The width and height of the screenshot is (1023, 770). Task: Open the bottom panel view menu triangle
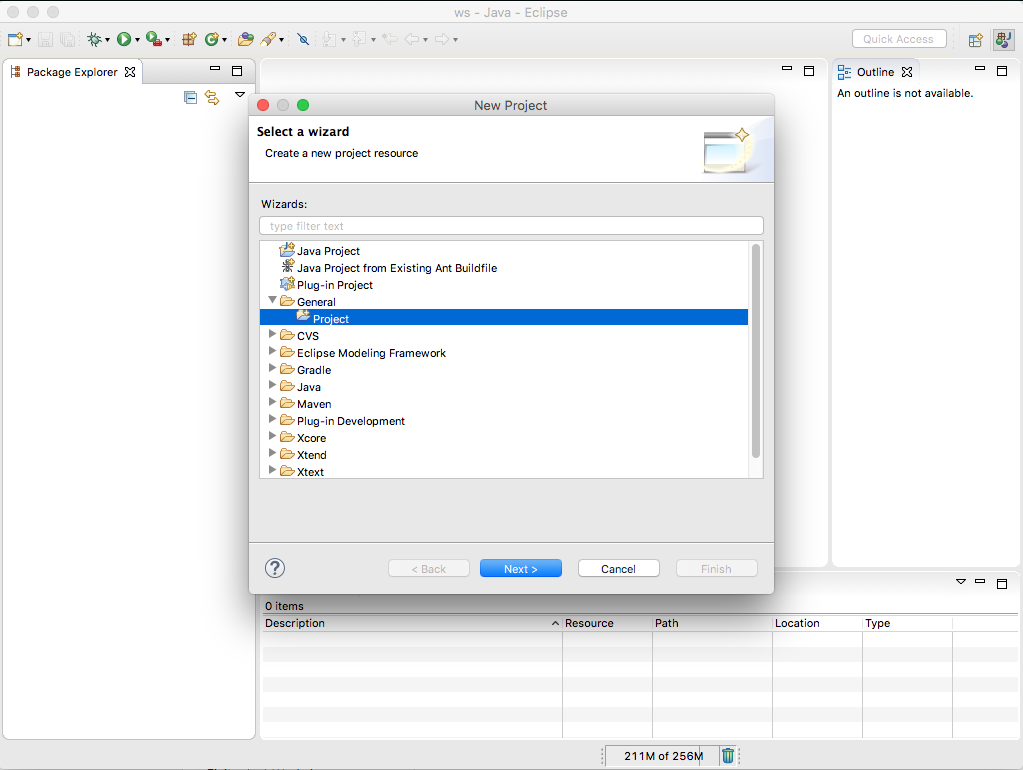coord(960,581)
